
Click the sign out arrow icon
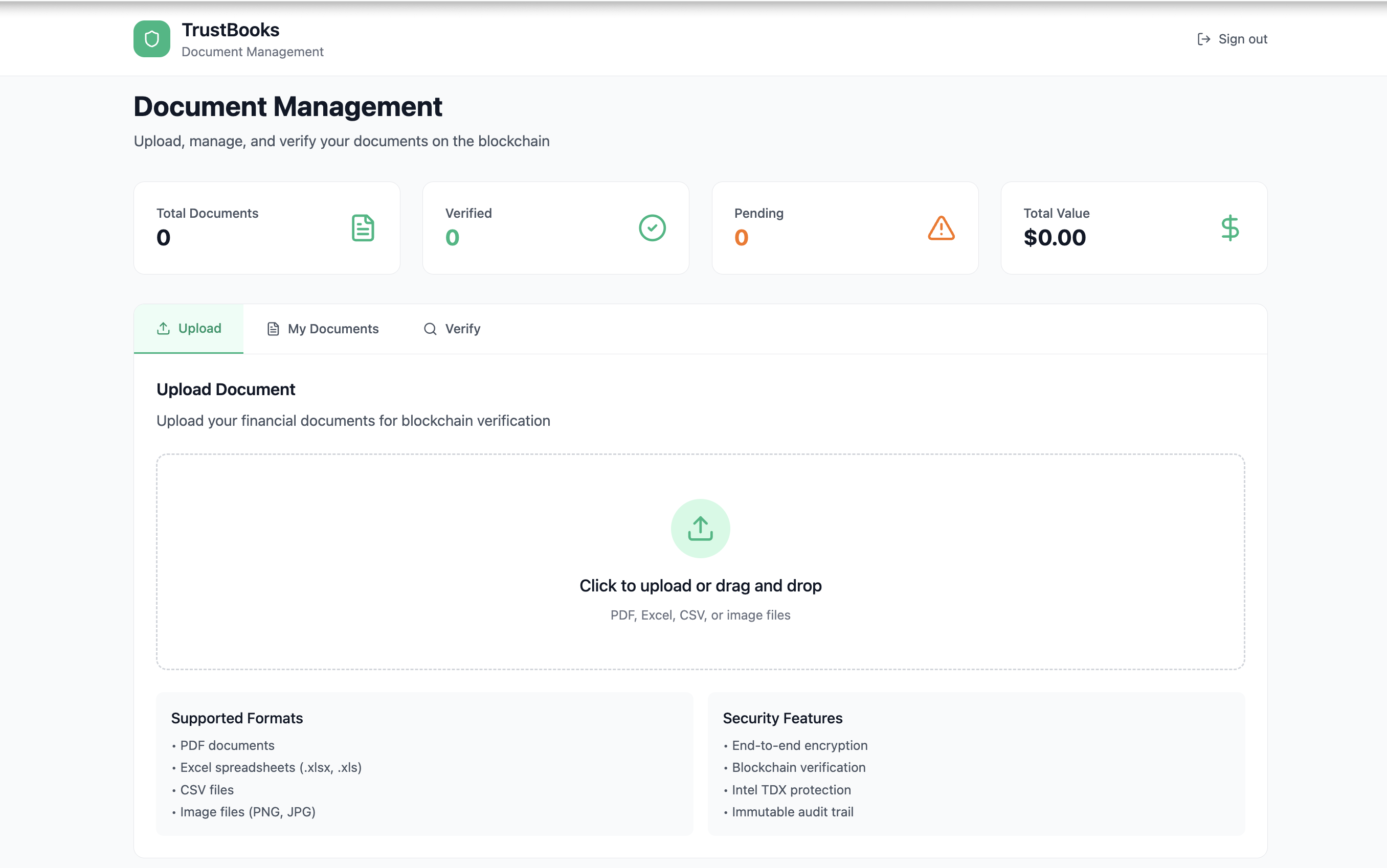point(1204,39)
